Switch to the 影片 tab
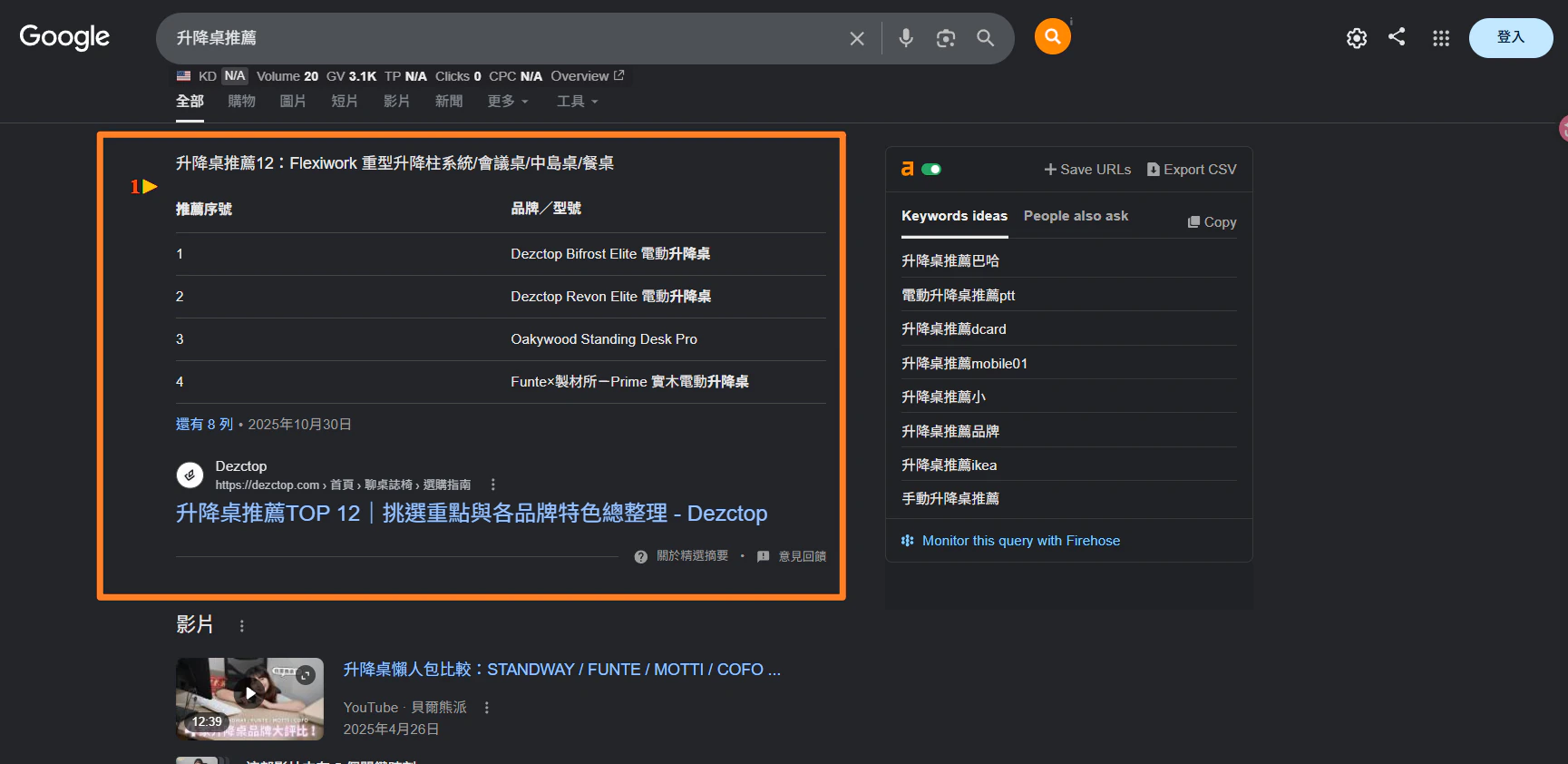Viewport: 1568px width, 764px height. click(396, 101)
